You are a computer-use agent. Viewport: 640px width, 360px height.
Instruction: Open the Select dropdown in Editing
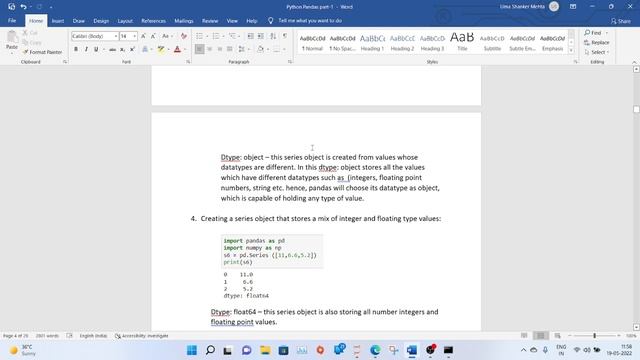click(596, 52)
